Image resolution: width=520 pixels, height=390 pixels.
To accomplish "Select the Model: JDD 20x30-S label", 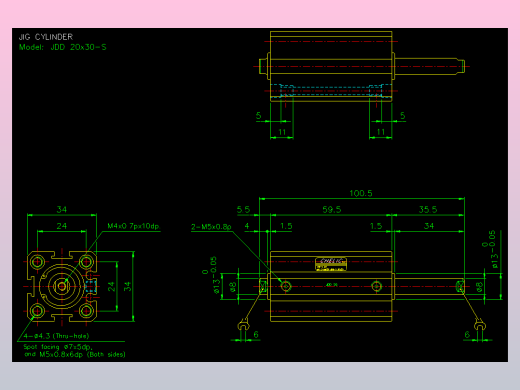I will (x=63, y=47).
